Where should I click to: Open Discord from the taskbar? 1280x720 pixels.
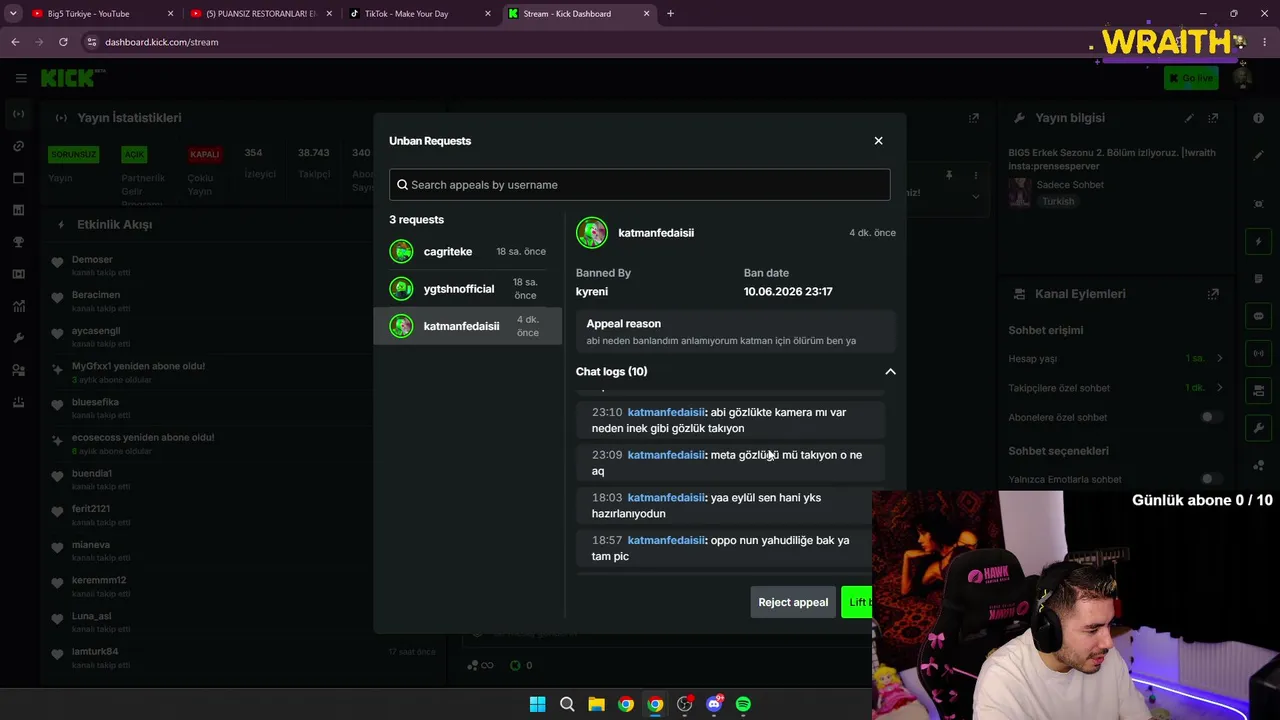(x=714, y=704)
